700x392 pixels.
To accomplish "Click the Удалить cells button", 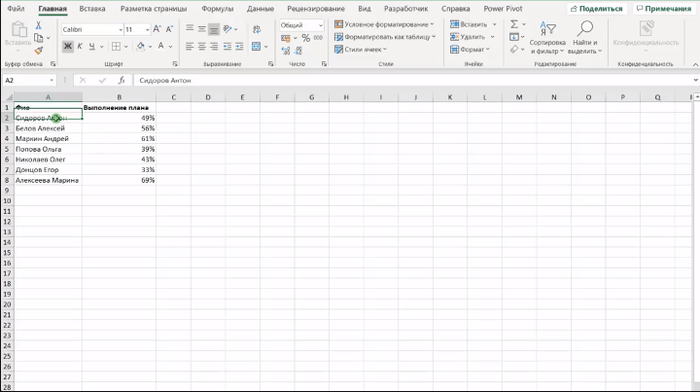I will [x=472, y=37].
